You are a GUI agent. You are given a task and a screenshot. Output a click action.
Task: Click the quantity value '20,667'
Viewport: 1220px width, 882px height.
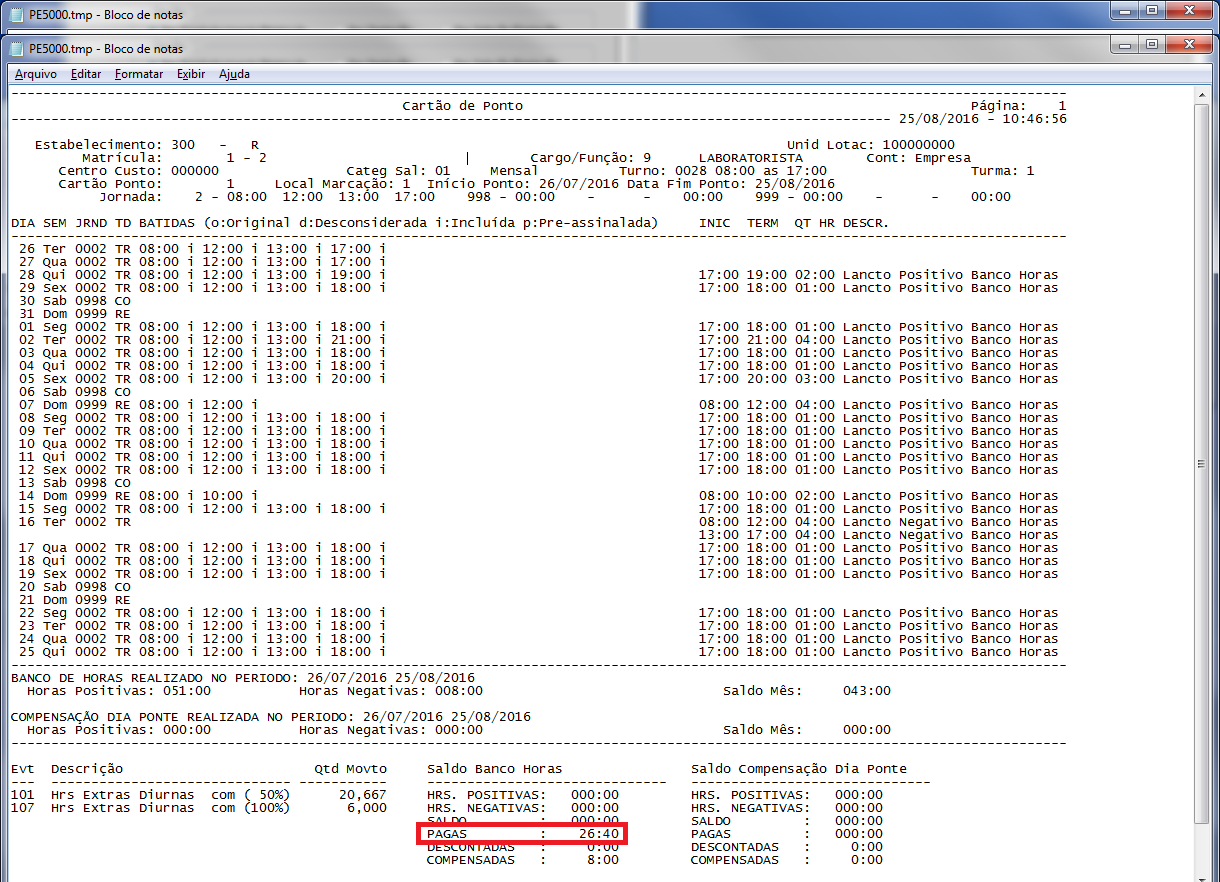[362, 795]
